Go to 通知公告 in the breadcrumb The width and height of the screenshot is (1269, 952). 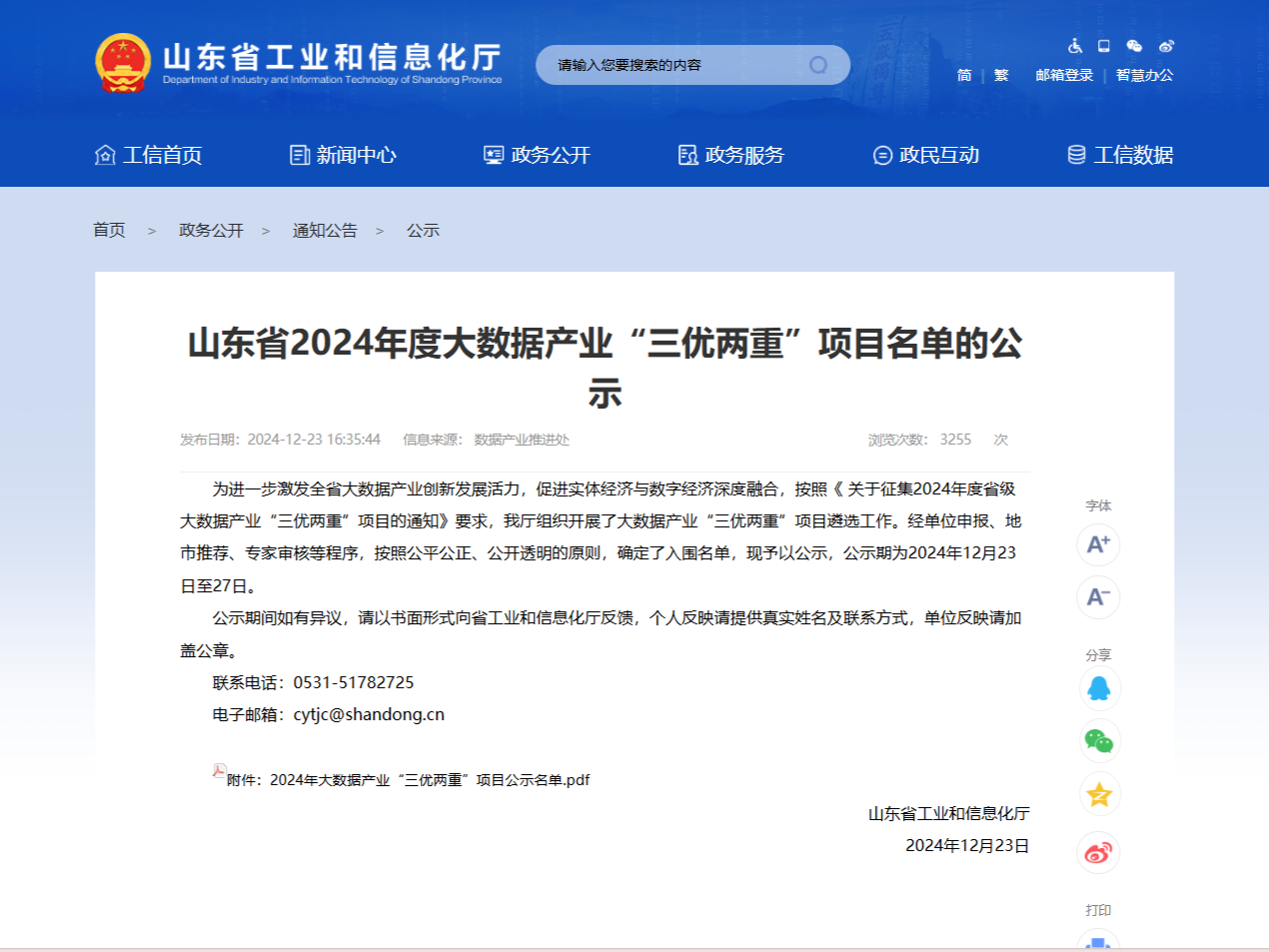tap(325, 231)
